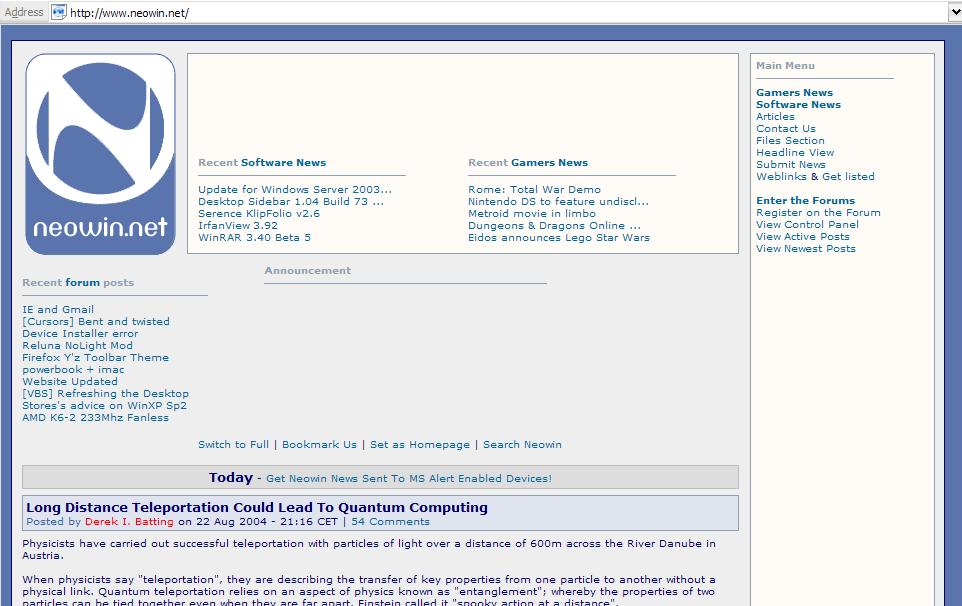The image size is (962, 606).
Task: Open Rome: Total War Demo story
Action: [534, 190]
